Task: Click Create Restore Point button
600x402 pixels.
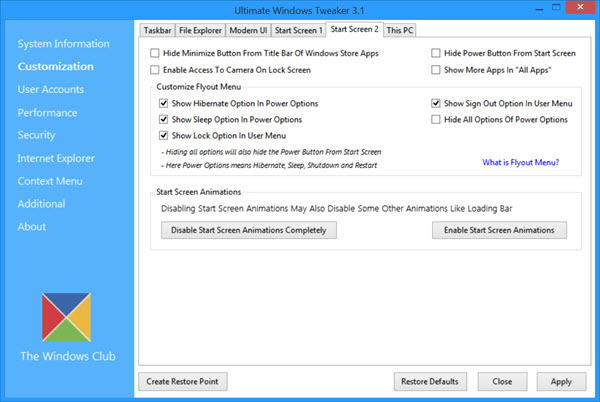Action: click(x=183, y=381)
